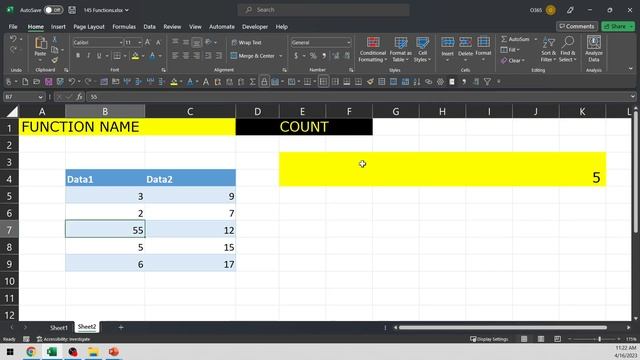Expand the Merge & Center dropdown arrow
The width and height of the screenshot is (640, 360).
pos(281,56)
